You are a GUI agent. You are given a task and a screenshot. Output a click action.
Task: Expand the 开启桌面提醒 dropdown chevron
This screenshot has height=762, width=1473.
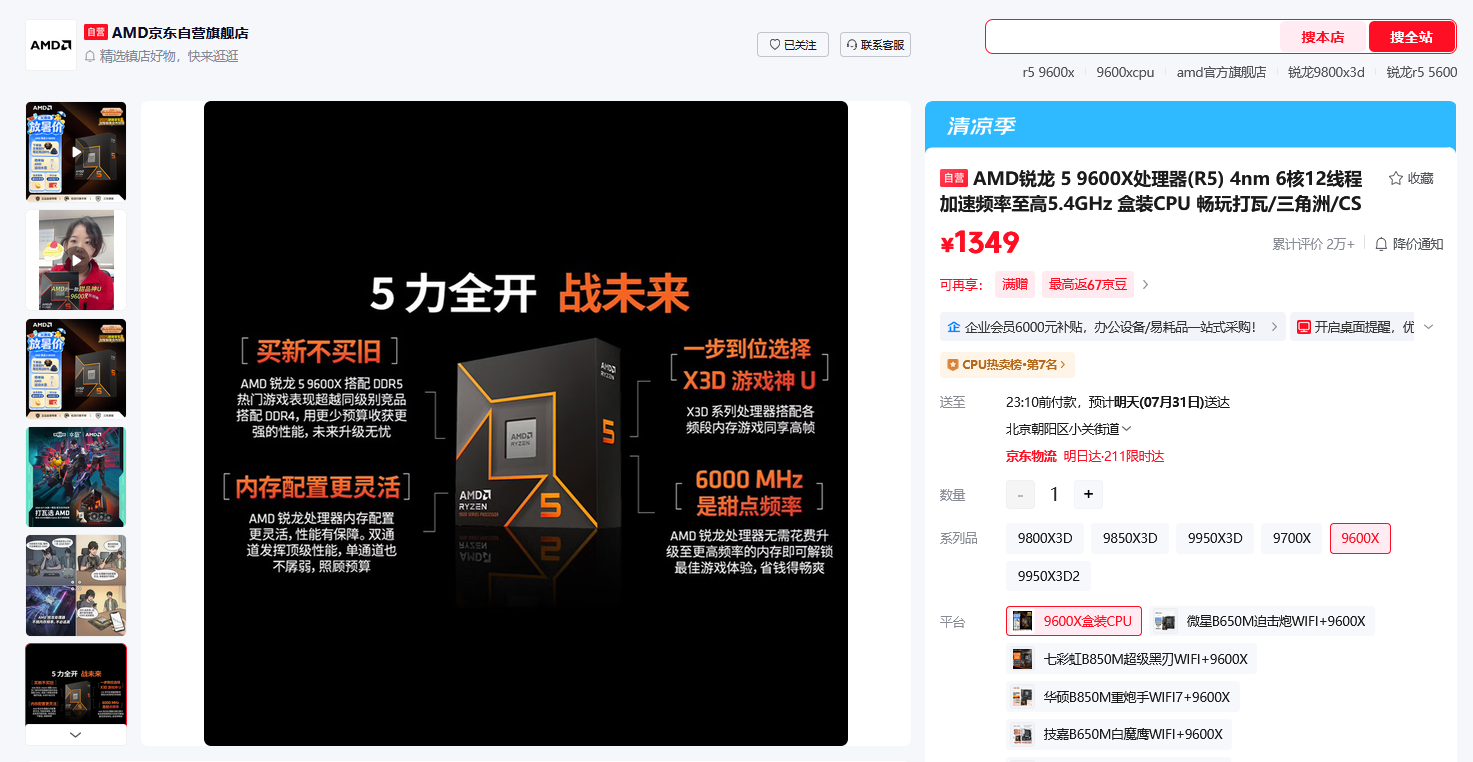1429,327
